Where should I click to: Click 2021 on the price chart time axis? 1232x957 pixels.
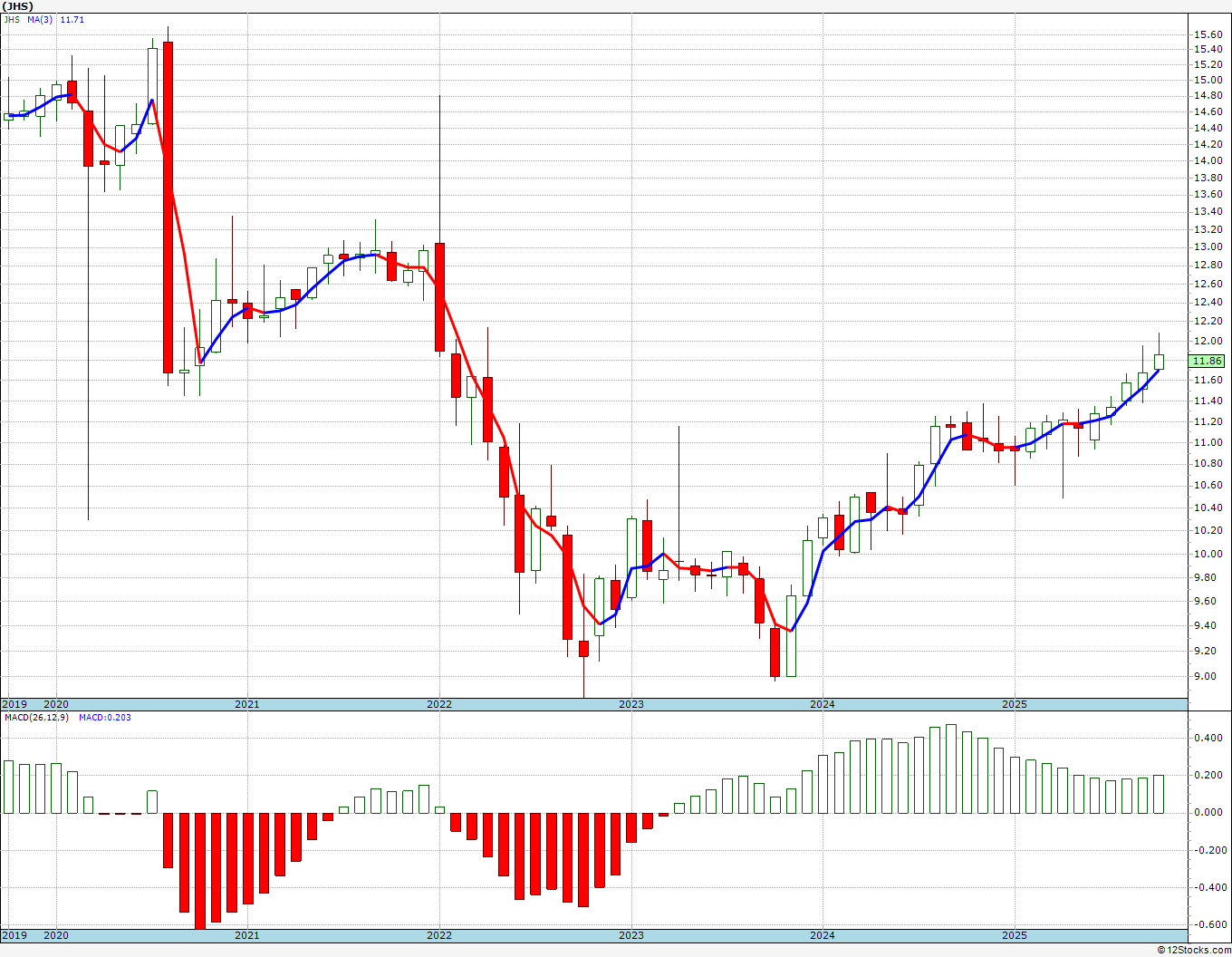click(247, 704)
